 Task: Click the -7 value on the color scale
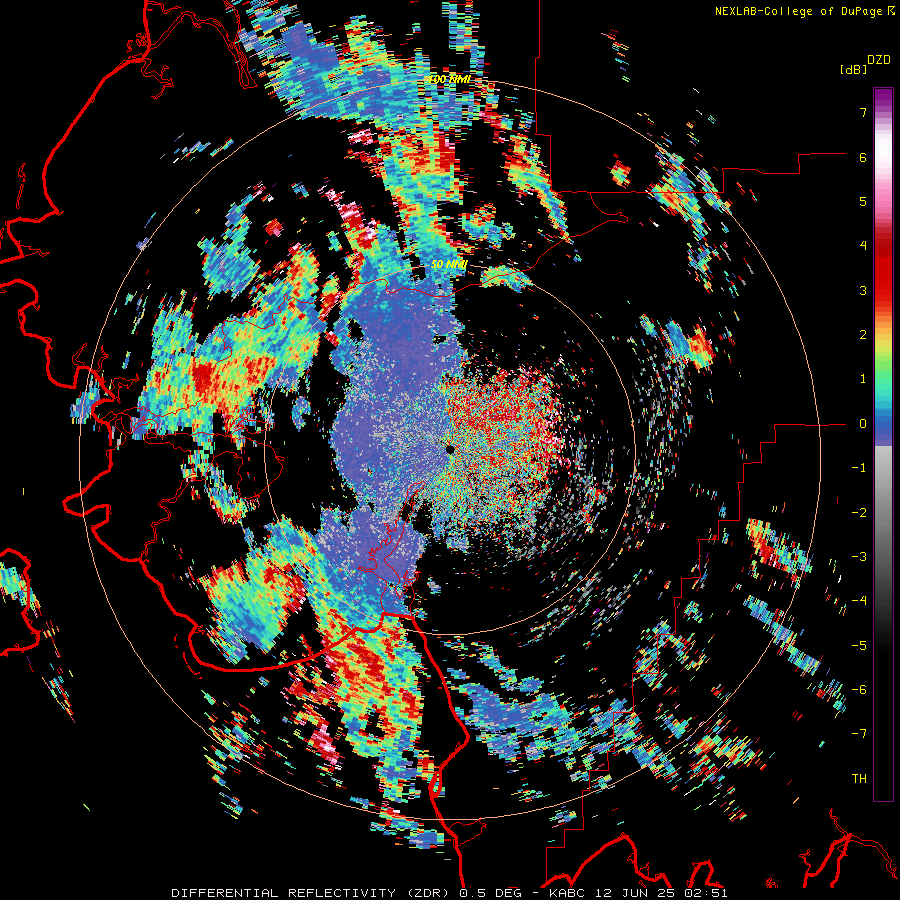(x=859, y=734)
